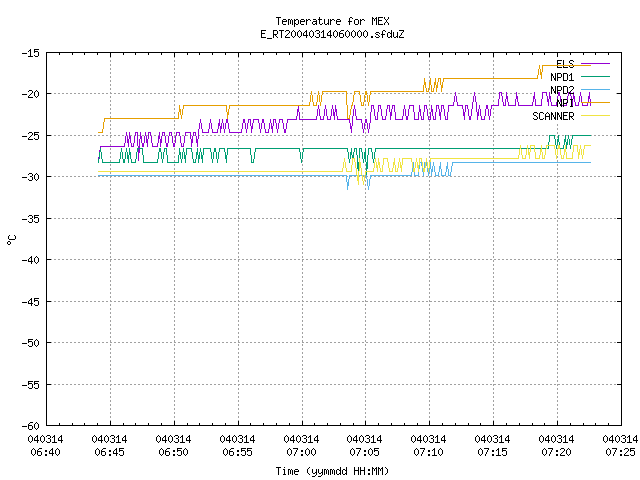Viewport: 640px width, 480px height.
Task: Click the -55 y-axis tick label
Action: pyautogui.click(x=31, y=384)
